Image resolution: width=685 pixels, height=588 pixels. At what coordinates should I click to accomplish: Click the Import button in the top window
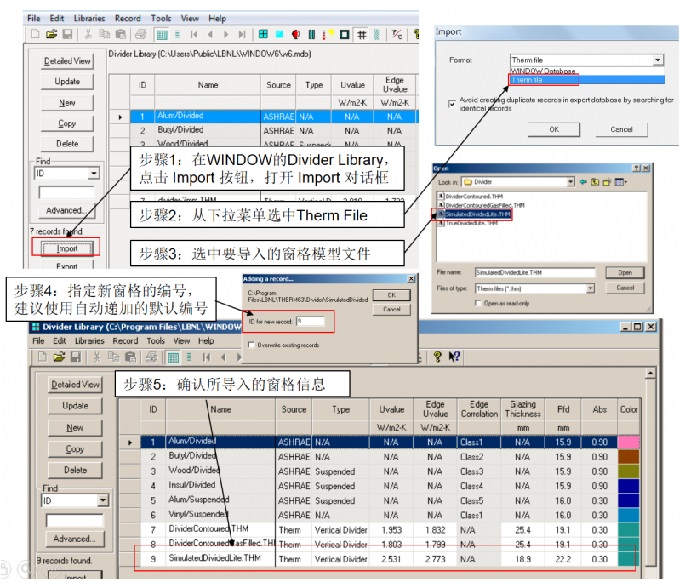coord(67,248)
